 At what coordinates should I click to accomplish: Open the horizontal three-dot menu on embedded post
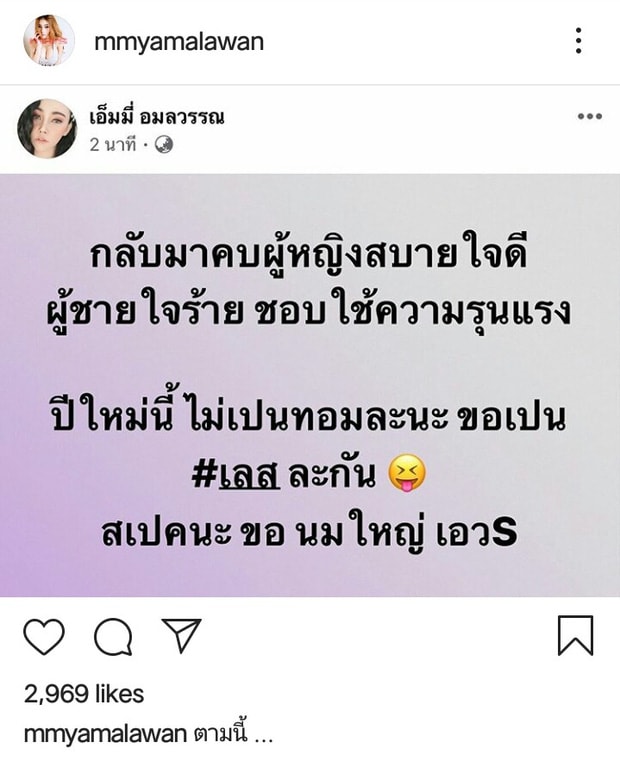pyautogui.click(x=590, y=116)
